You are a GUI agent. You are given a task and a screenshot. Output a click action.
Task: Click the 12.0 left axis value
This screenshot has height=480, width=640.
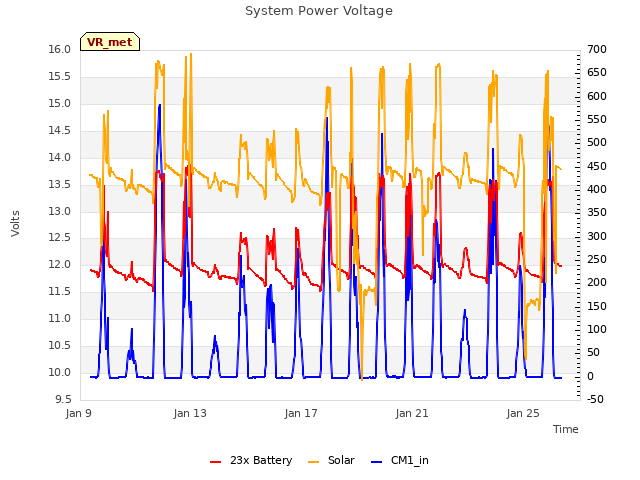[60, 264]
